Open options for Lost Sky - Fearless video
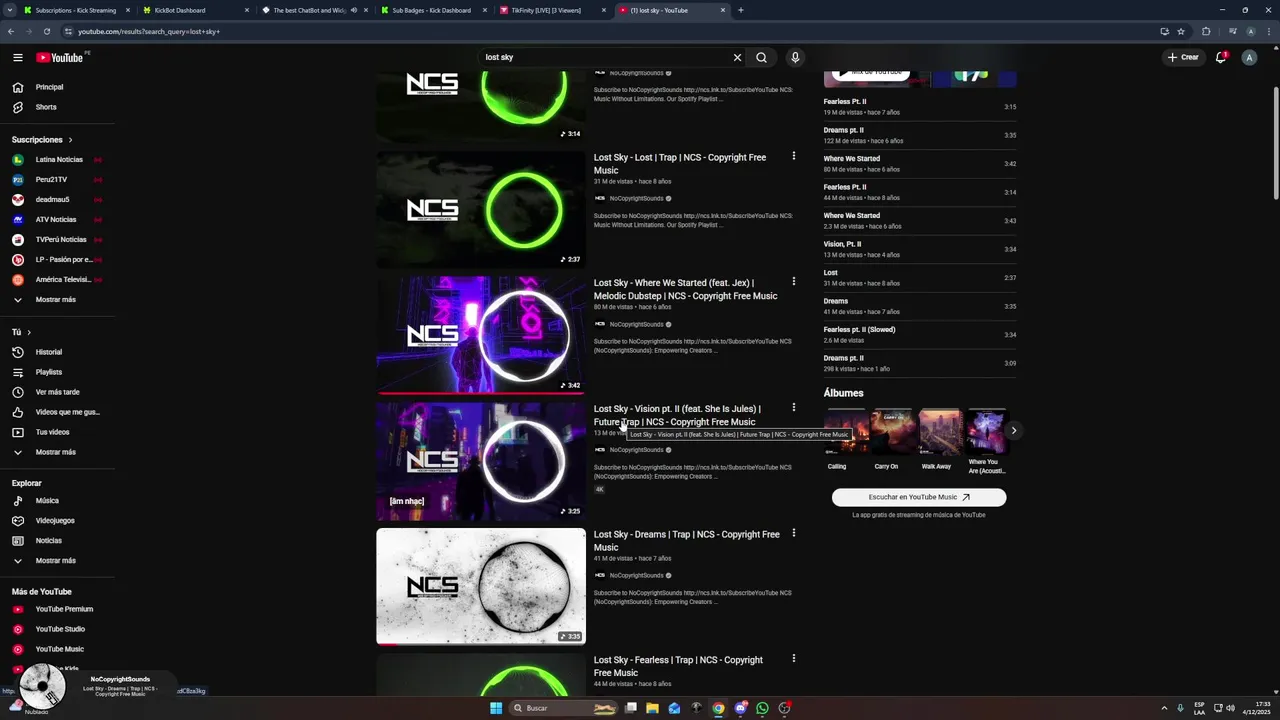 pos(794,659)
